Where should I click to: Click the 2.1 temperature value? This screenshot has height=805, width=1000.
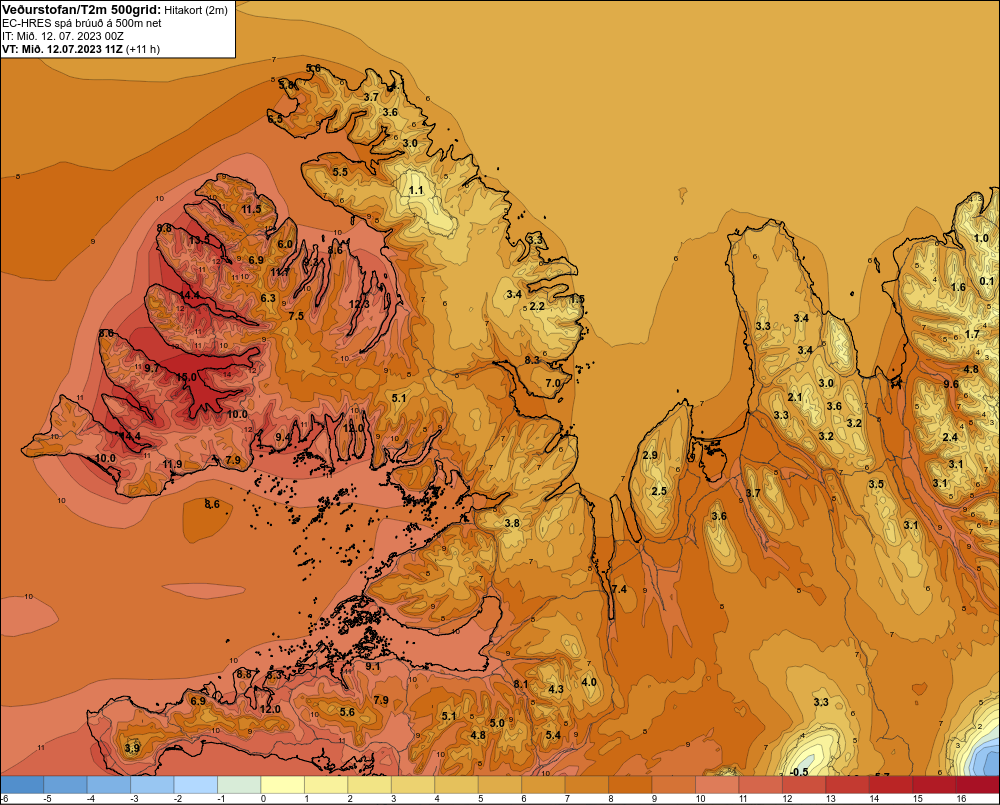[x=795, y=397]
